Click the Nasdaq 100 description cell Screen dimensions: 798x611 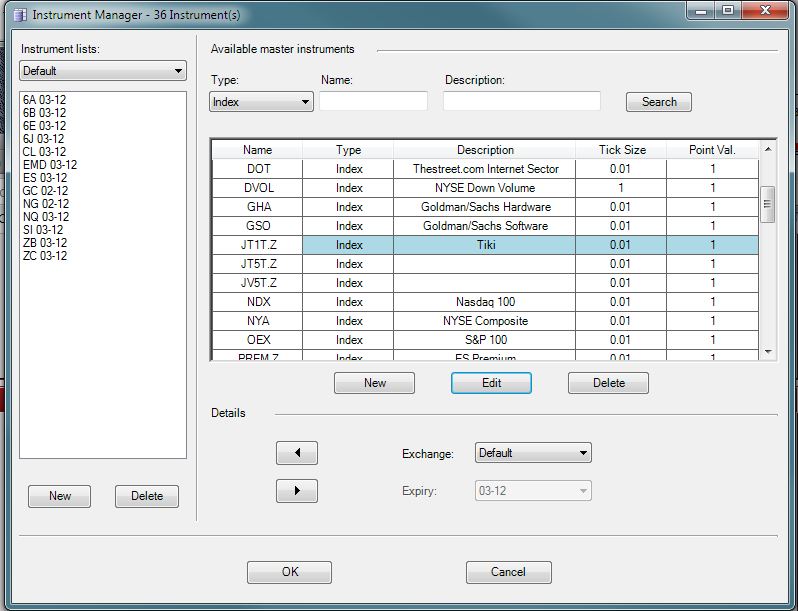(485, 302)
